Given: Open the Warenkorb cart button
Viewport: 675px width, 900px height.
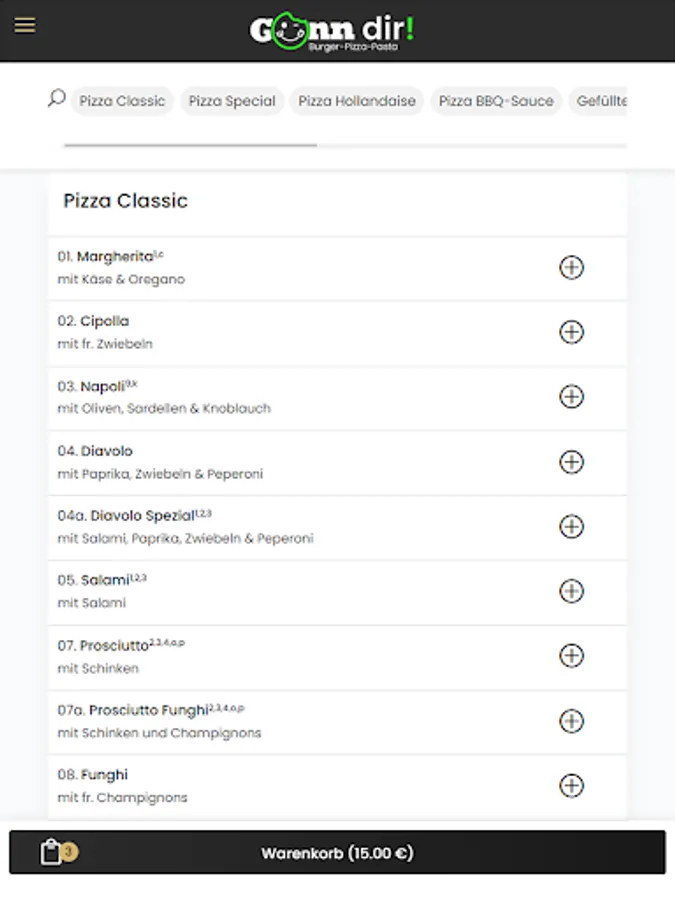Looking at the screenshot, I should pos(337,853).
